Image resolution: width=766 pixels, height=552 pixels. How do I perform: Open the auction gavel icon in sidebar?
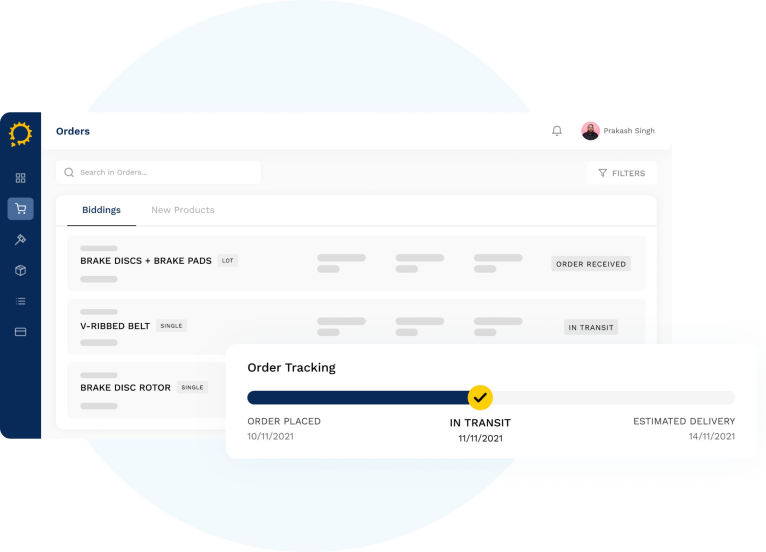click(21, 239)
